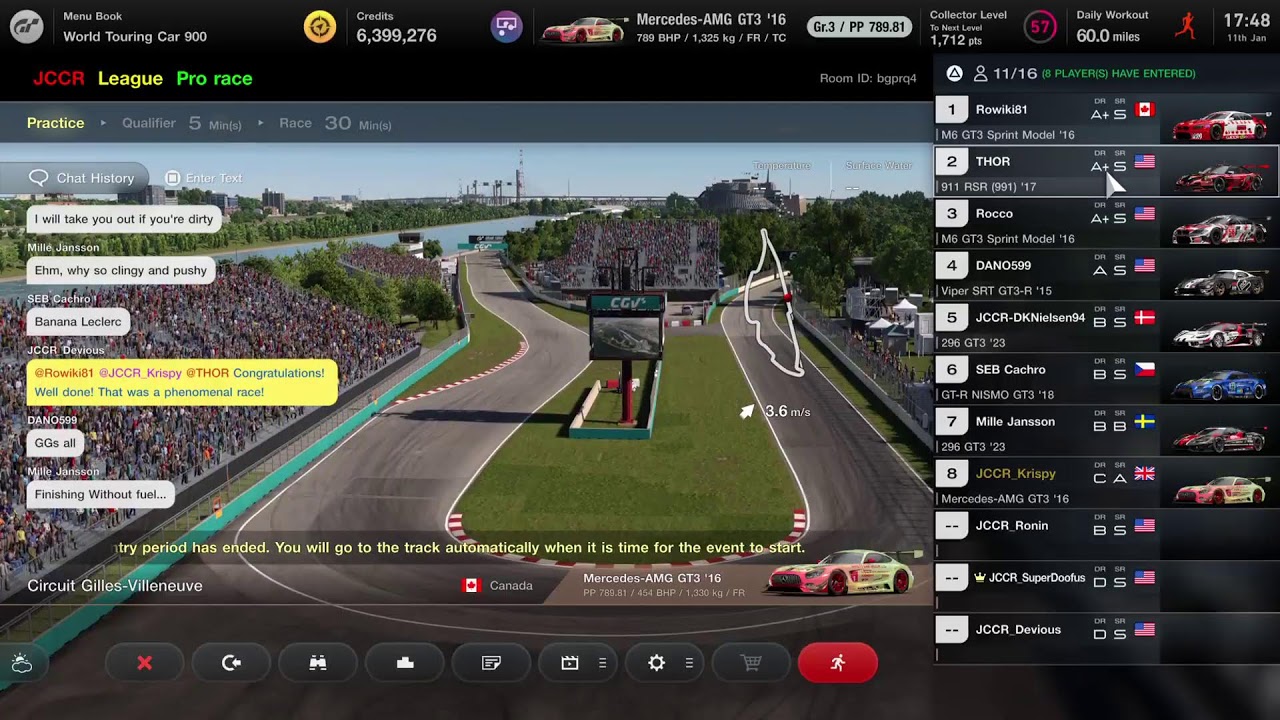Click the 'Banana Leclerc' chat message
1280x720 pixels.
[x=78, y=322]
